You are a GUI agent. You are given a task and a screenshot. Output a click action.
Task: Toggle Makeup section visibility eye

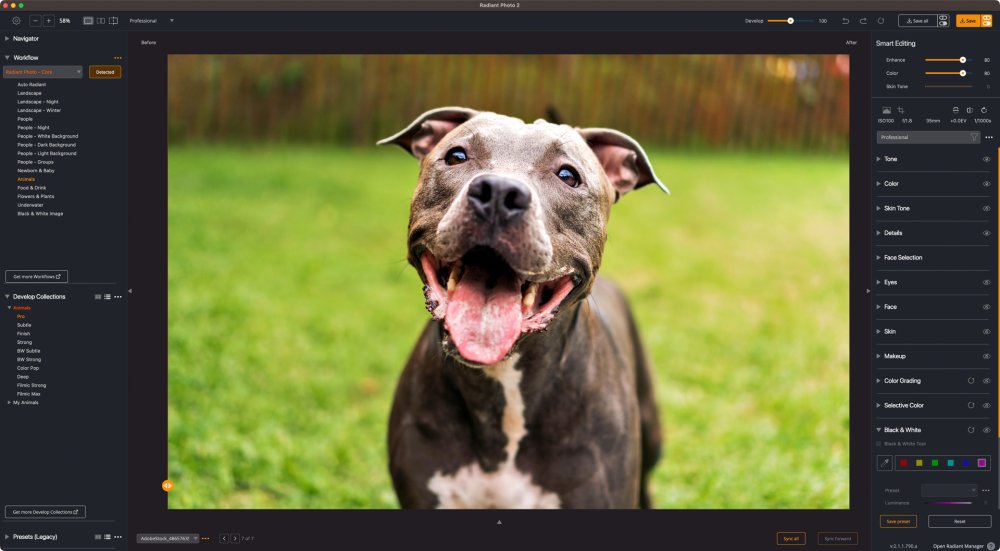tap(987, 356)
